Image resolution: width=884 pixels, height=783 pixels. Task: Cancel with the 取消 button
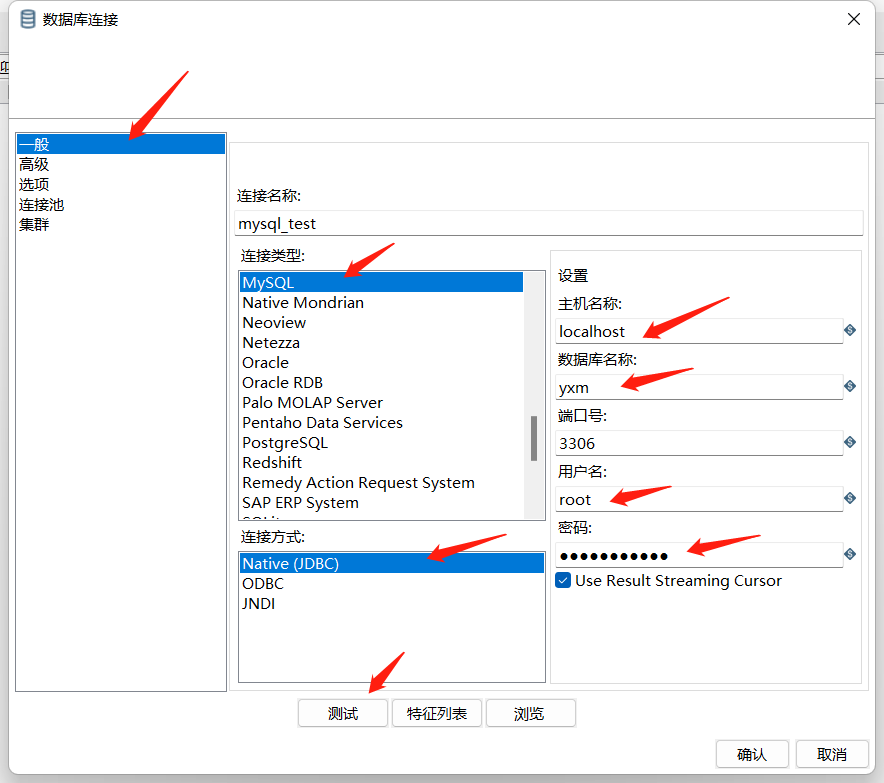(x=832, y=754)
